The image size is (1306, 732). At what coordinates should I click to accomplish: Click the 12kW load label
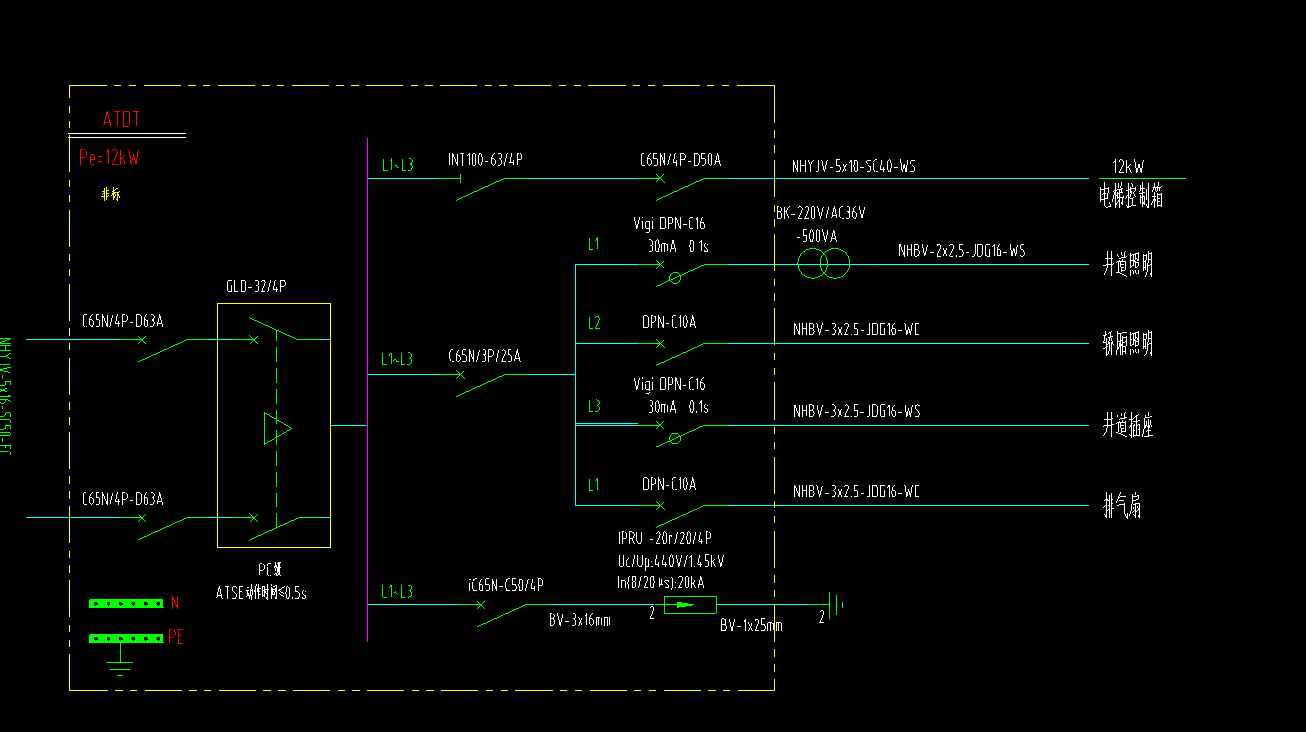[1128, 167]
